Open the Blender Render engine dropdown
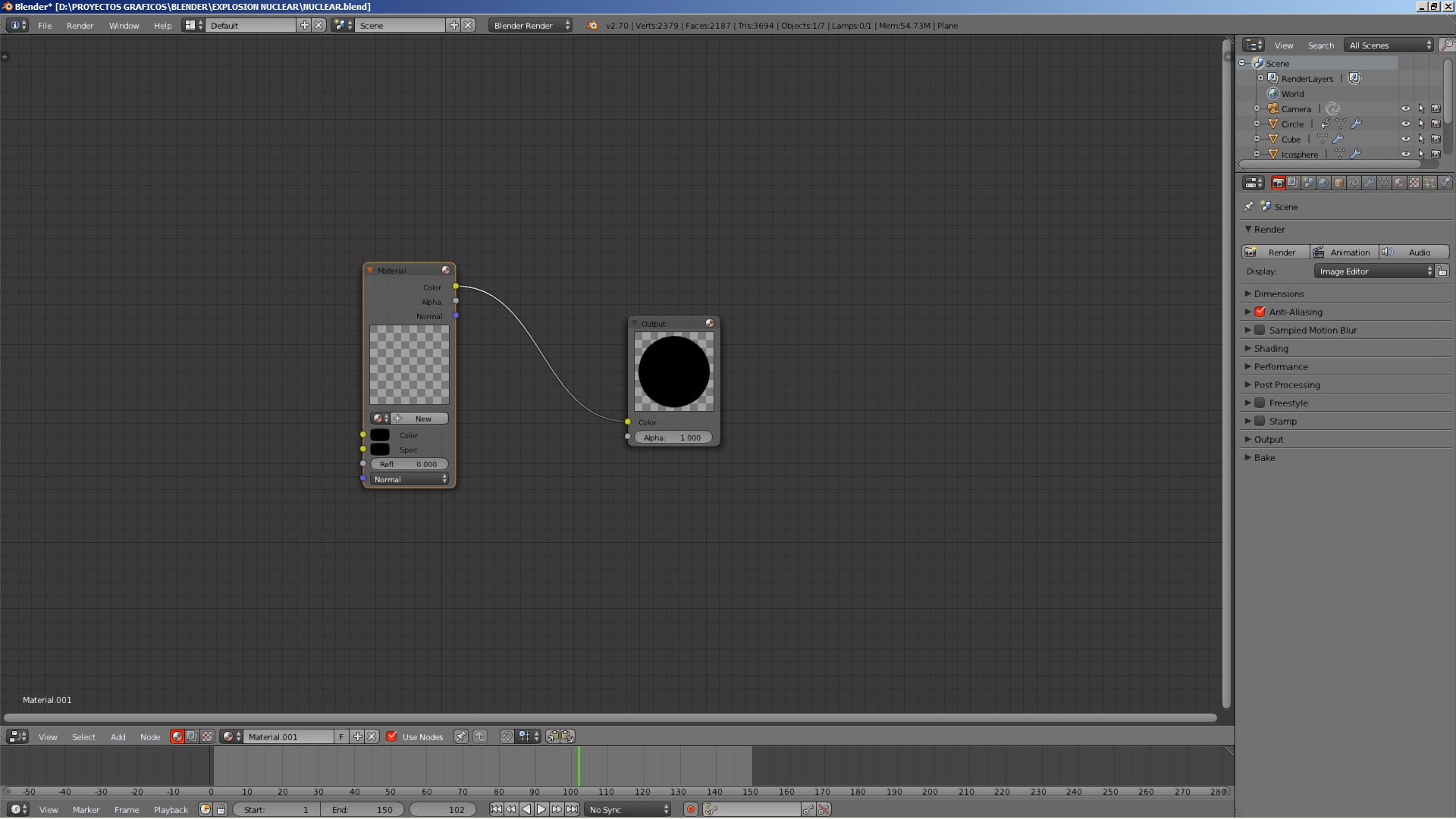Image resolution: width=1456 pixels, height=819 pixels. coord(530,25)
